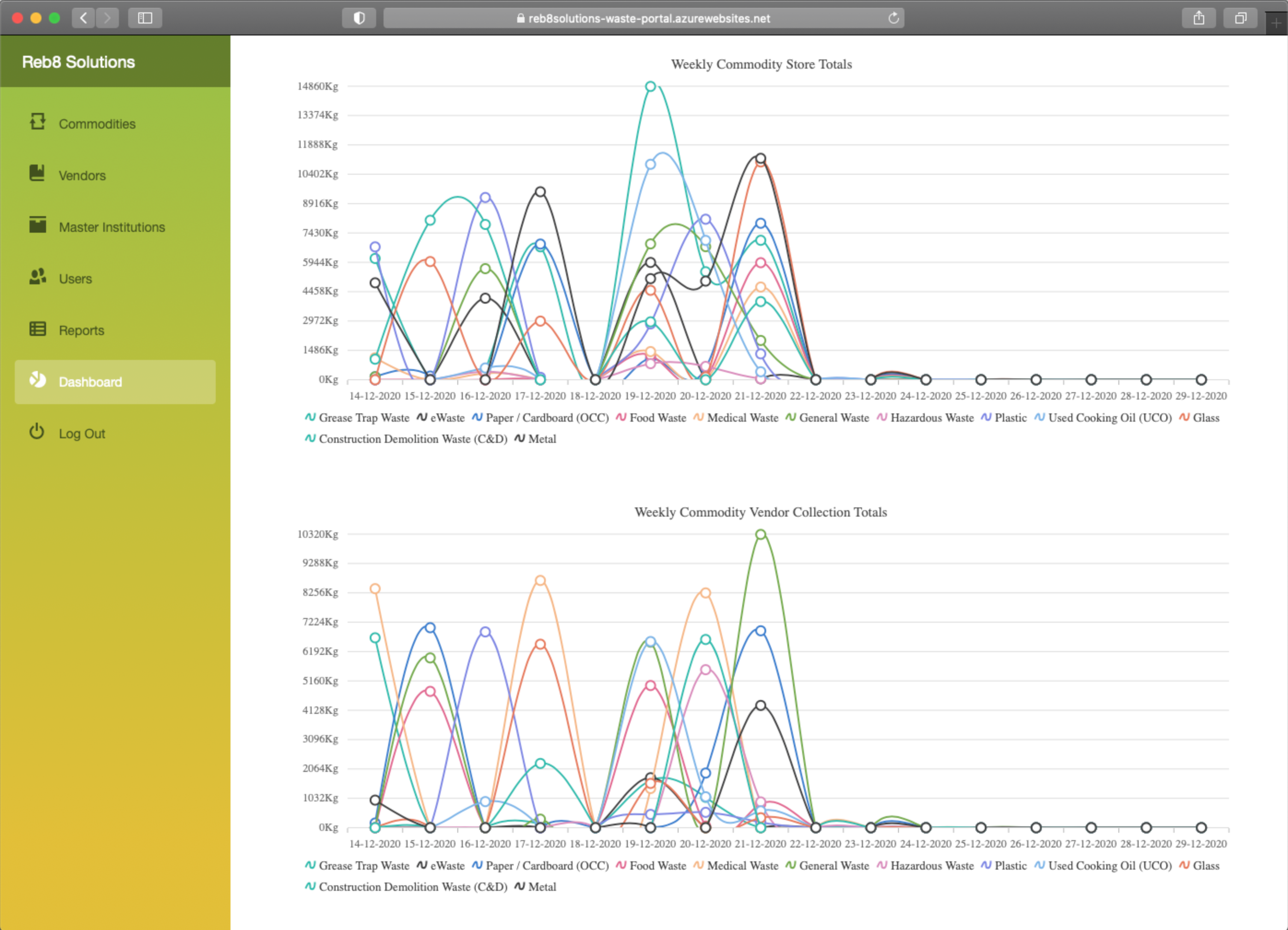Click the Reb8 Solutions brand link
The width and height of the screenshot is (1288, 930).
[78, 62]
